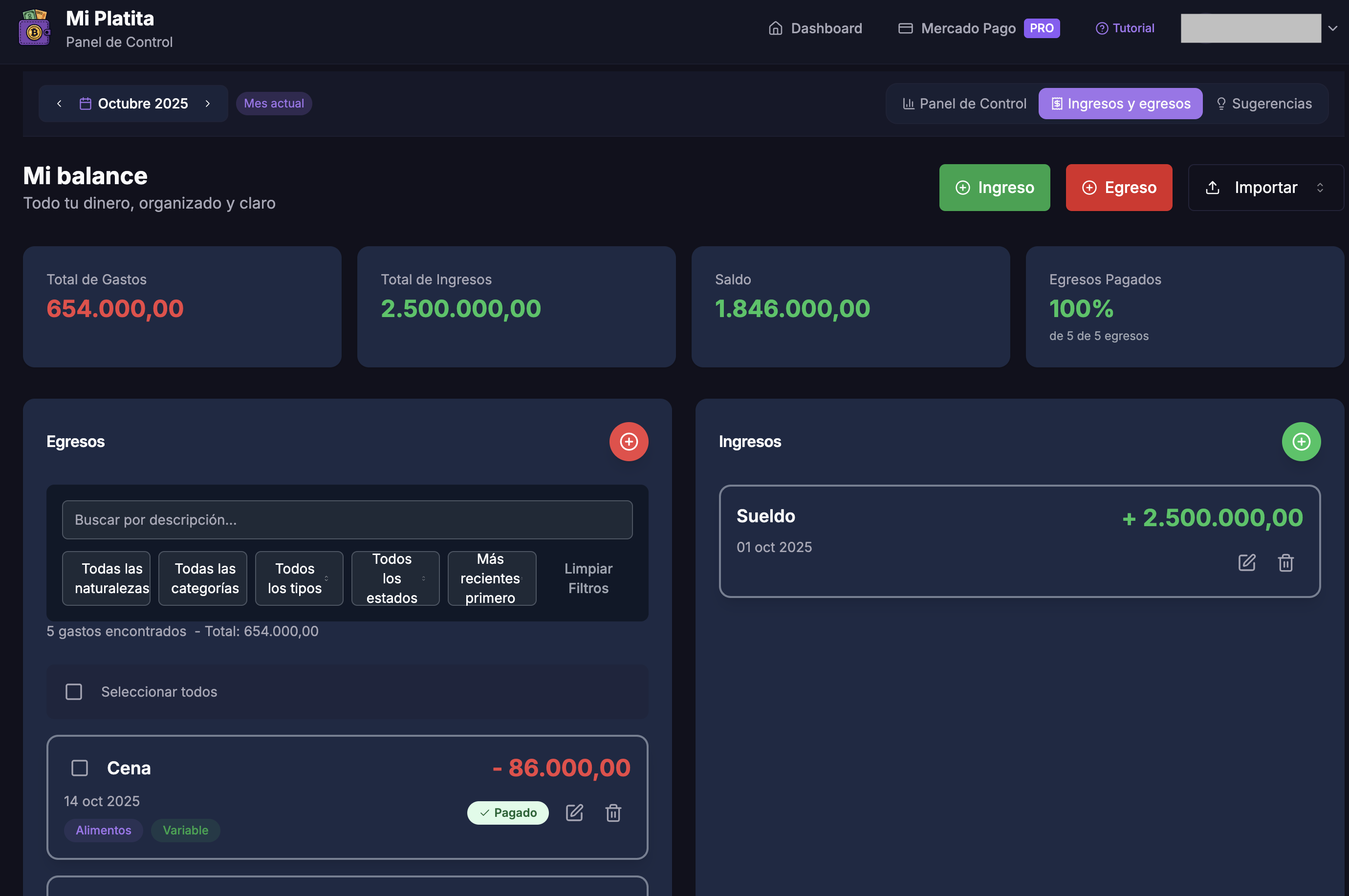This screenshot has width=1349, height=896.
Task: Open the Todos los tipos dropdown
Action: click(x=299, y=578)
